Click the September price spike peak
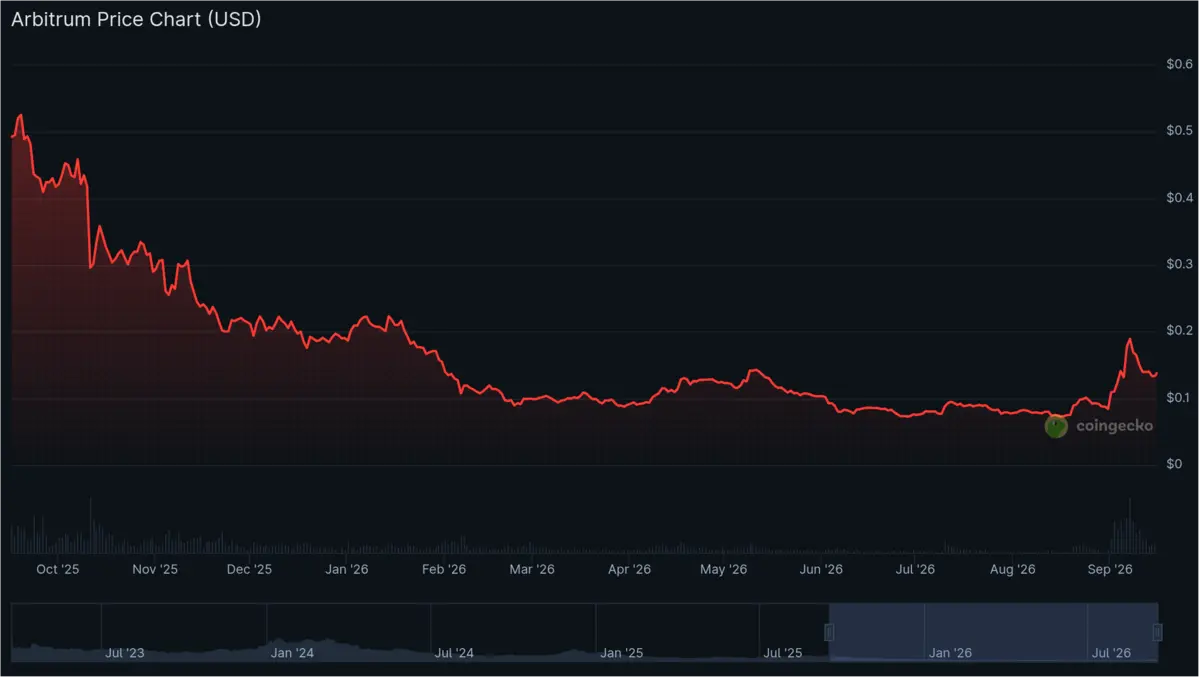The height and width of the screenshot is (678, 1200). pyautogui.click(x=1129, y=340)
